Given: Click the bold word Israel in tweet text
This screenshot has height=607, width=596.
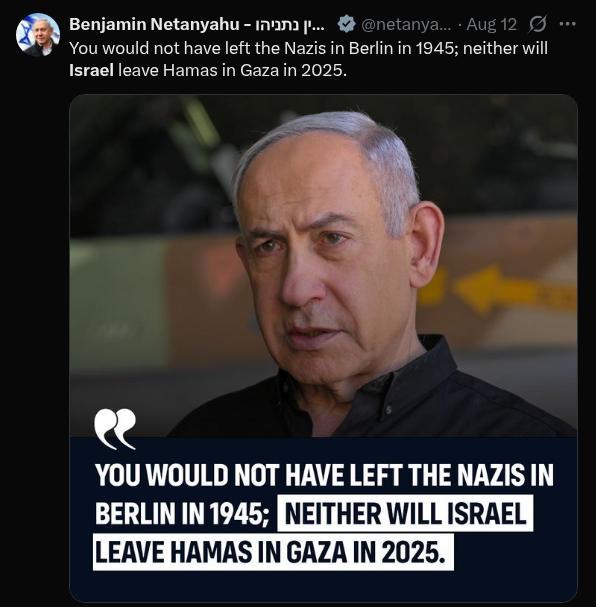Looking at the screenshot, I should pos(91,70).
